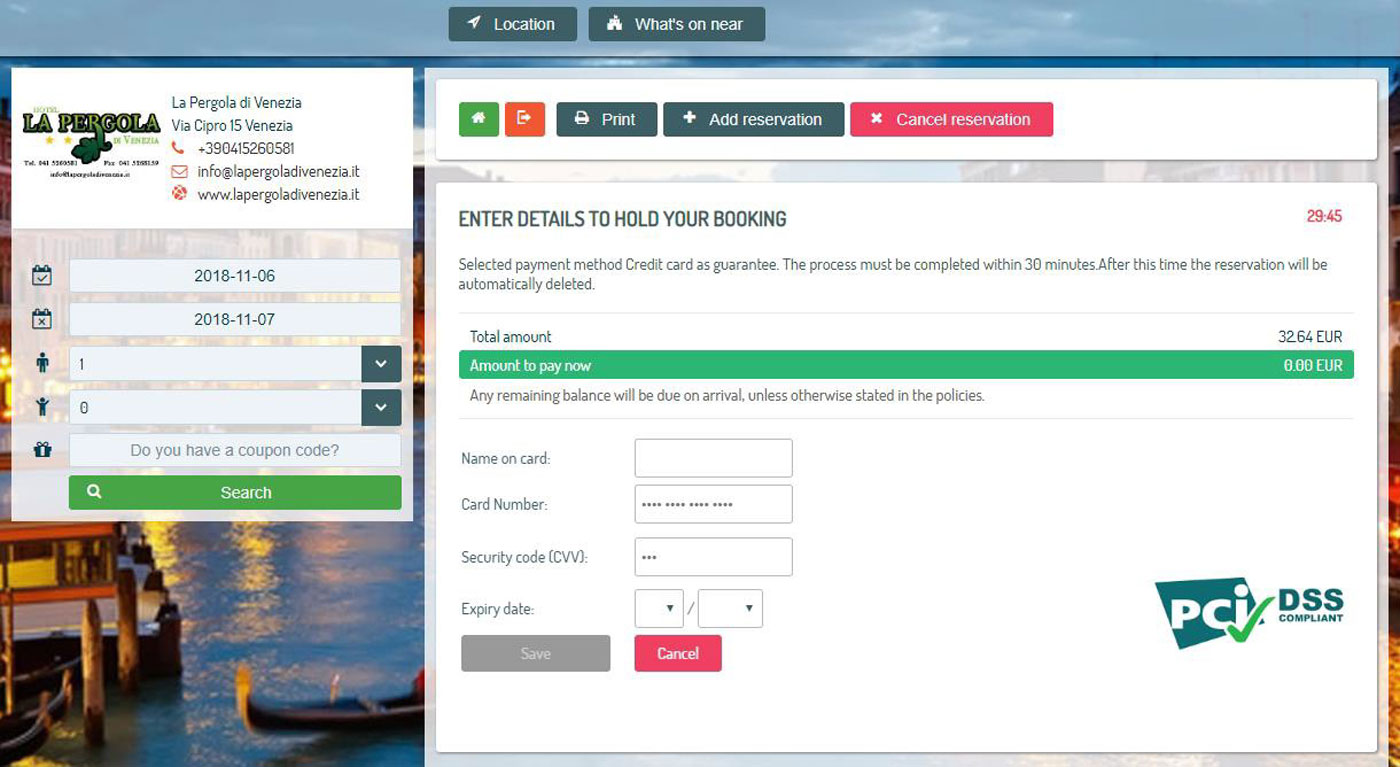Open the info@lapergoladivenezia.it email link
Viewport: 1400px width, 767px height.
click(x=278, y=172)
